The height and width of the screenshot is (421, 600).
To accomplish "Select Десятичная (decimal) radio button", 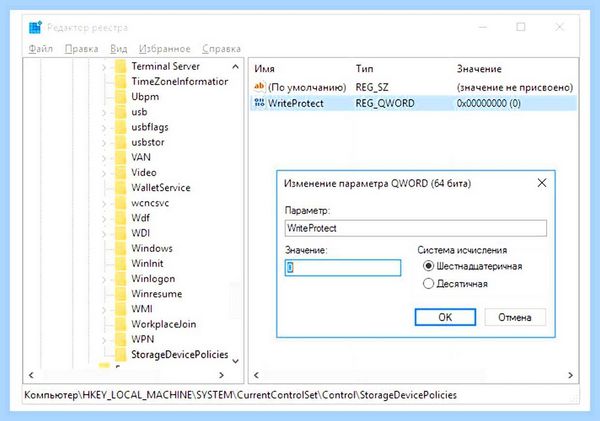I will click(428, 284).
